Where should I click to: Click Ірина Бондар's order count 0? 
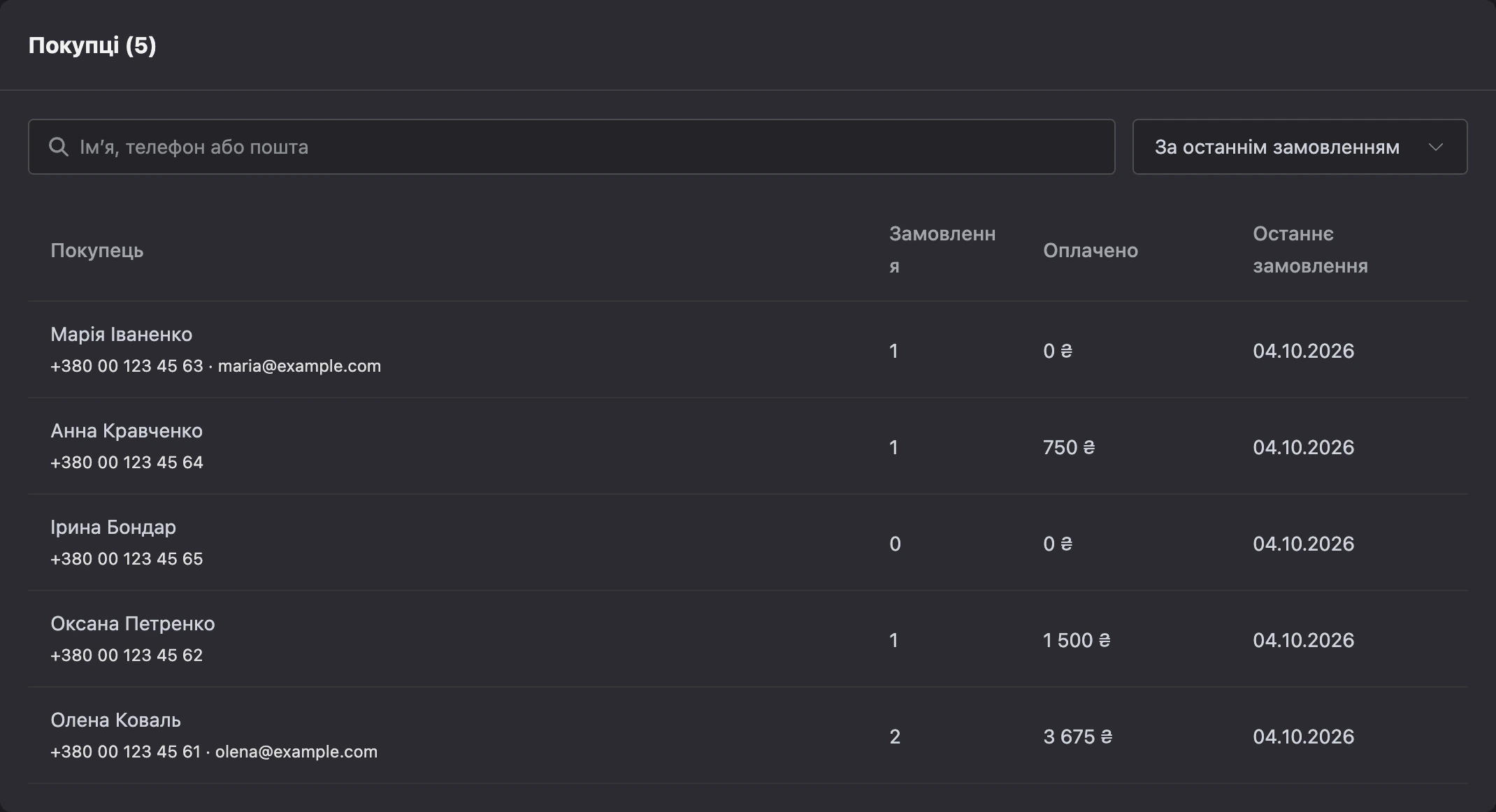pyautogui.click(x=895, y=544)
